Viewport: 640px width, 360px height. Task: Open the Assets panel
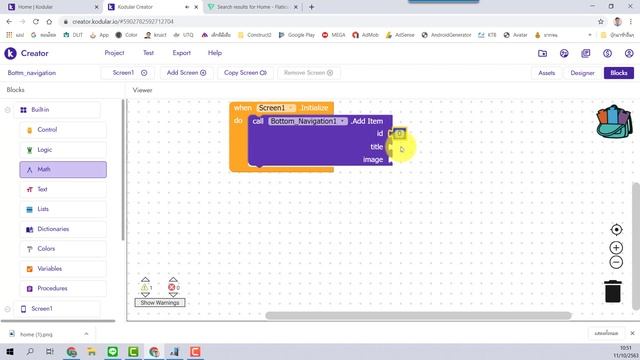[547, 73]
